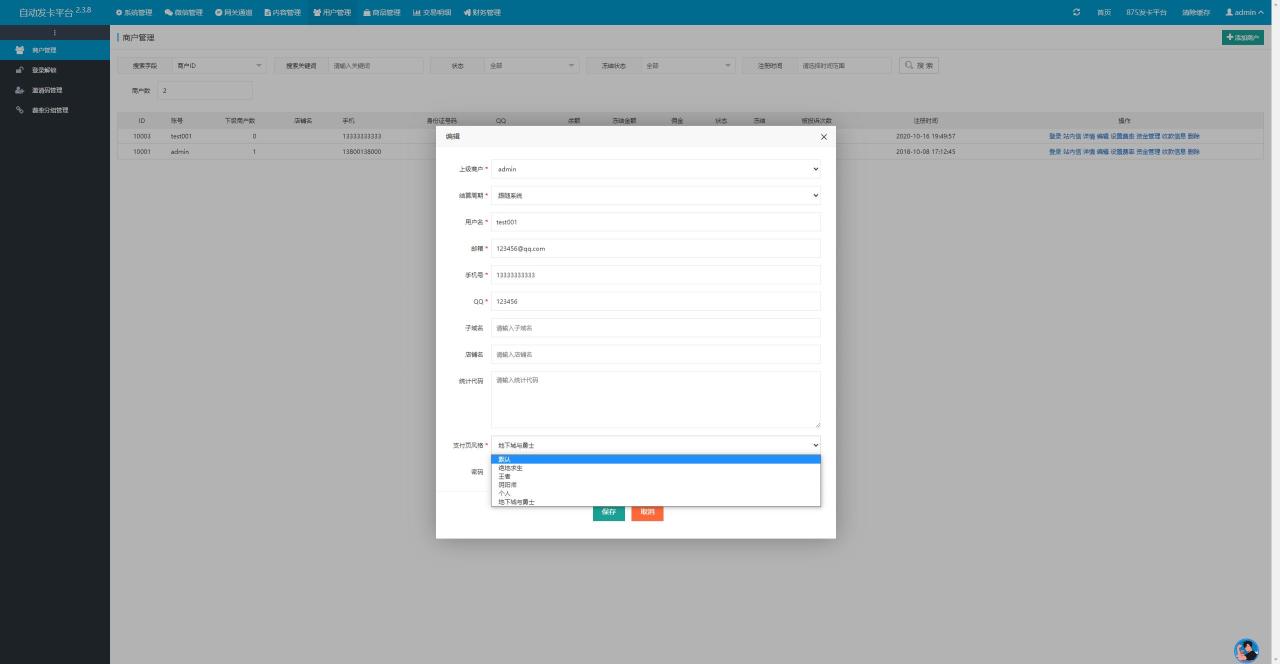Click the green 保存 button
1280x664 pixels.
[609, 511]
